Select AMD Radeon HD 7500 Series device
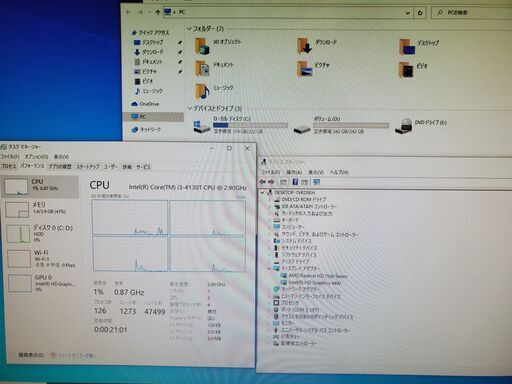Screen dimensions: 512x384 coord(314,276)
